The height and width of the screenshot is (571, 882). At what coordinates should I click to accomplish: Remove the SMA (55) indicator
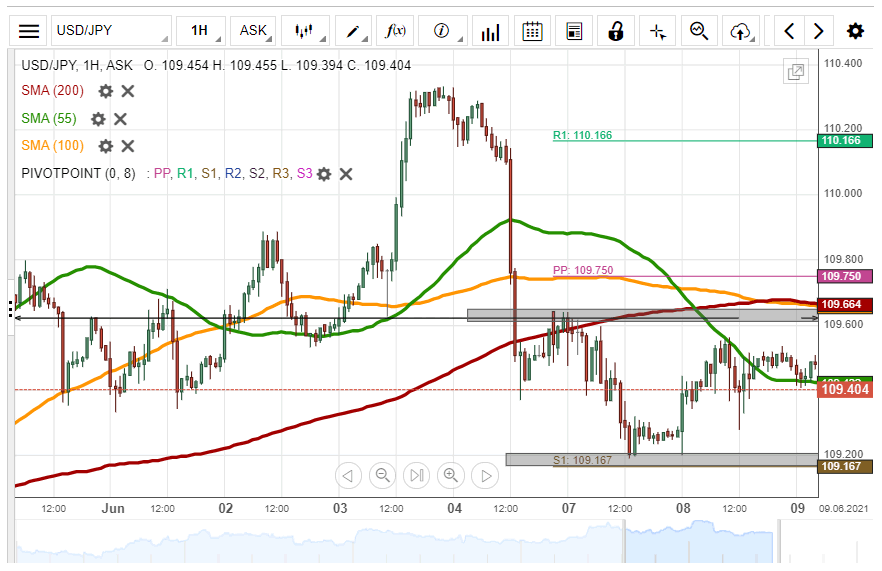(x=120, y=119)
